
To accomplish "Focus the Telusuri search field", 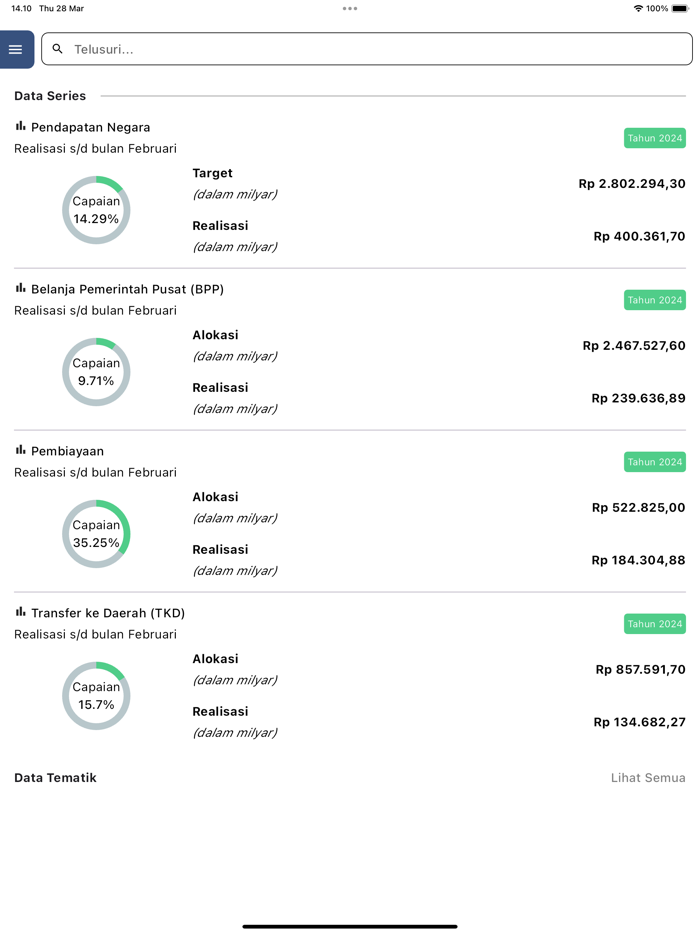I will (x=370, y=49).
